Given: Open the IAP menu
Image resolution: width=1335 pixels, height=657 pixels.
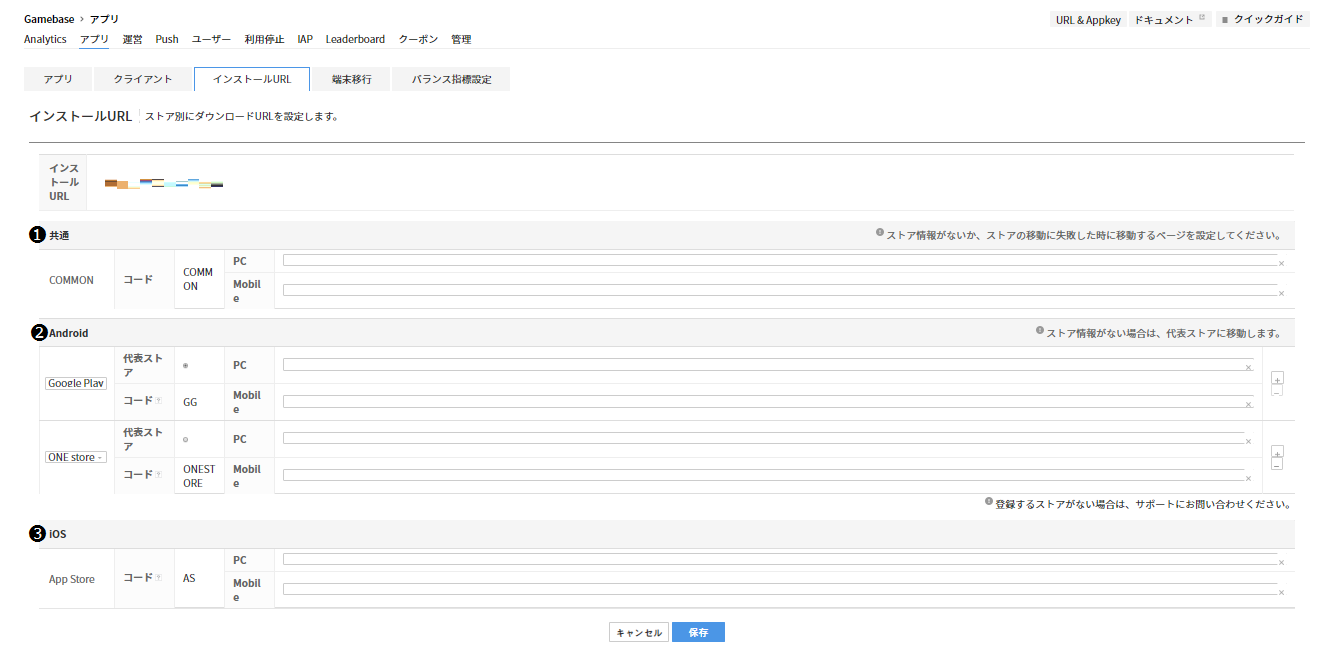Looking at the screenshot, I should click(x=305, y=40).
